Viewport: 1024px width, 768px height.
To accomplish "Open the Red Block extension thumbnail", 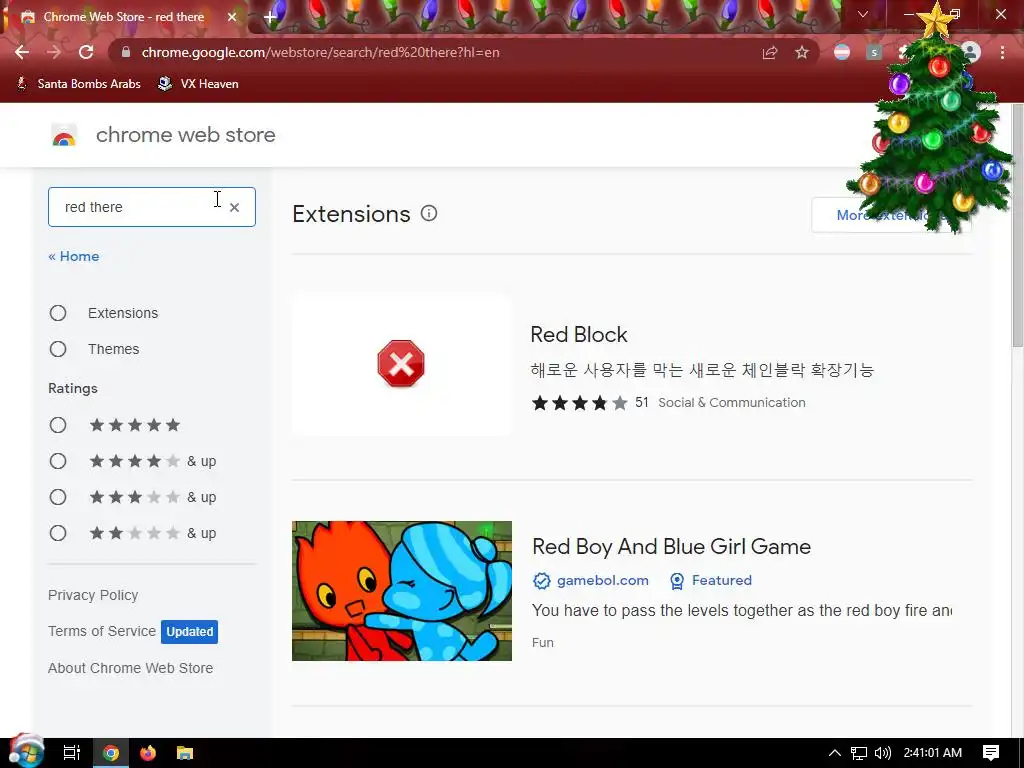I will pos(402,364).
